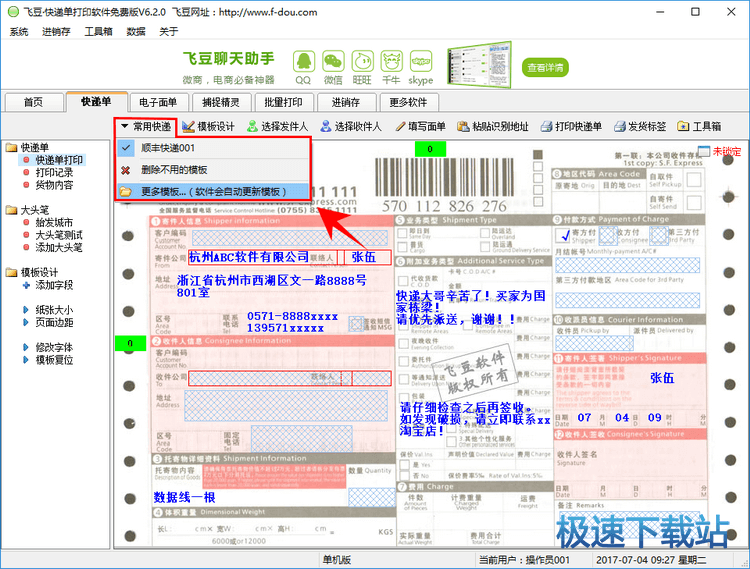Image resolution: width=750 pixels, height=569 pixels.
Task: Tick the 委托件 checkbox
Action: point(403,362)
